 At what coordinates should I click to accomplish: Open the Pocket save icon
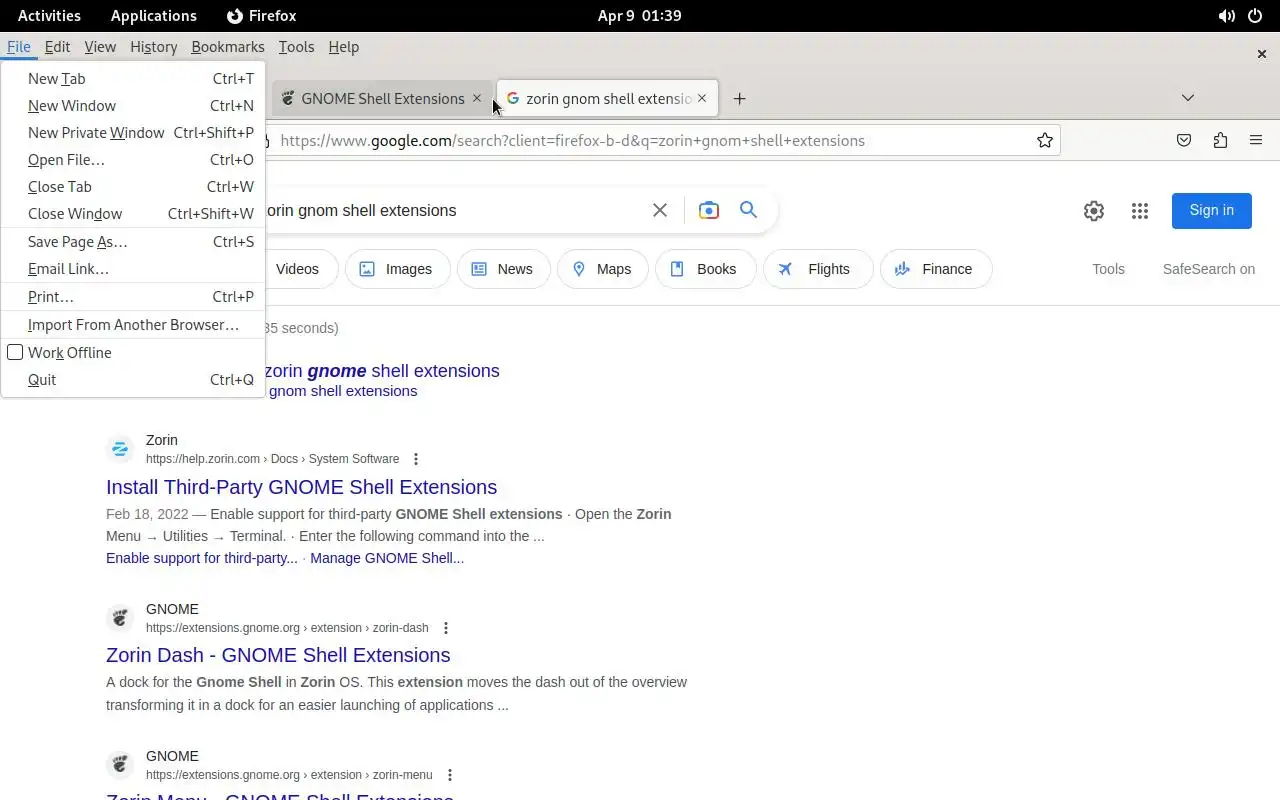(x=1184, y=140)
